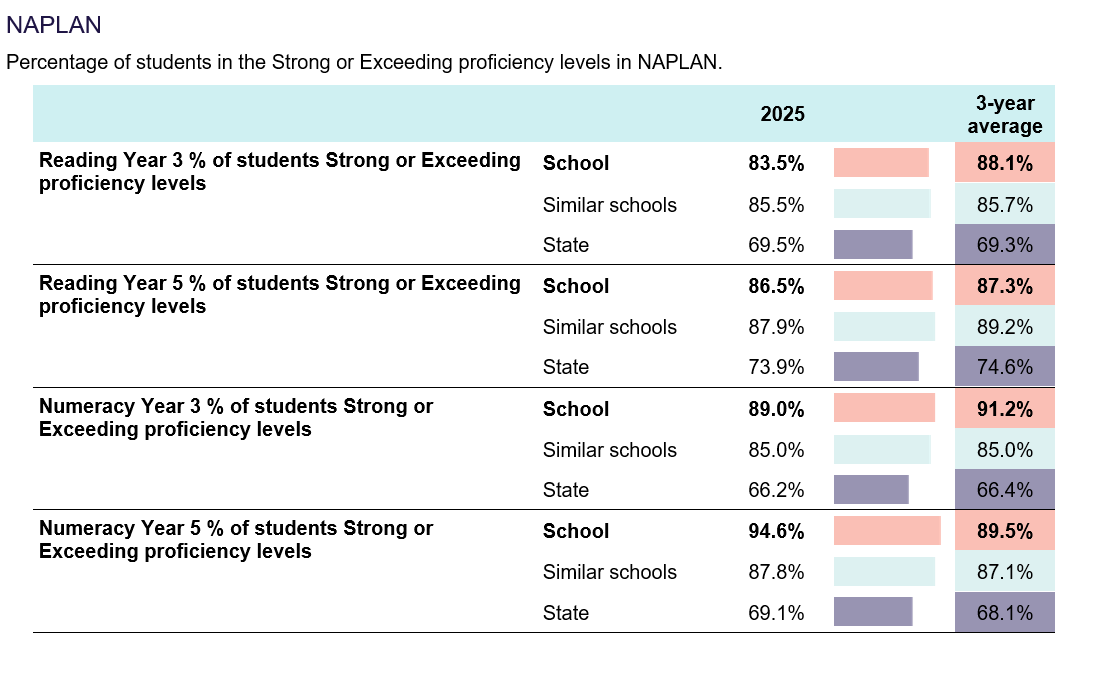The width and height of the screenshot is (1095, 679).
Task: Click the 3-year average column header
Action: pos(1005,115)
